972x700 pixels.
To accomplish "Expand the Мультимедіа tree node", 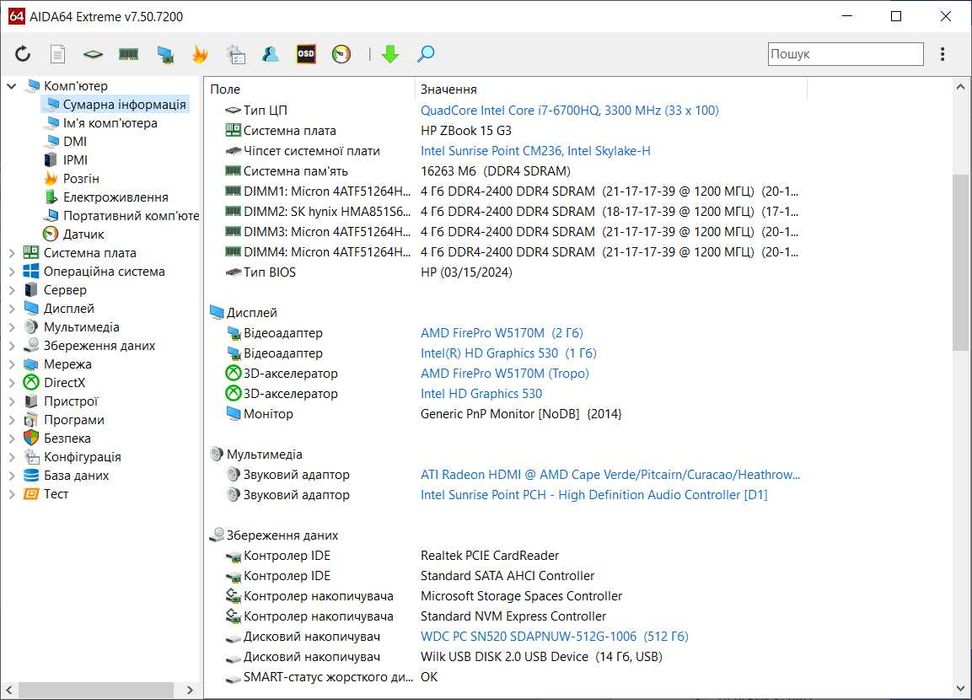I will (x=12, y=327).
